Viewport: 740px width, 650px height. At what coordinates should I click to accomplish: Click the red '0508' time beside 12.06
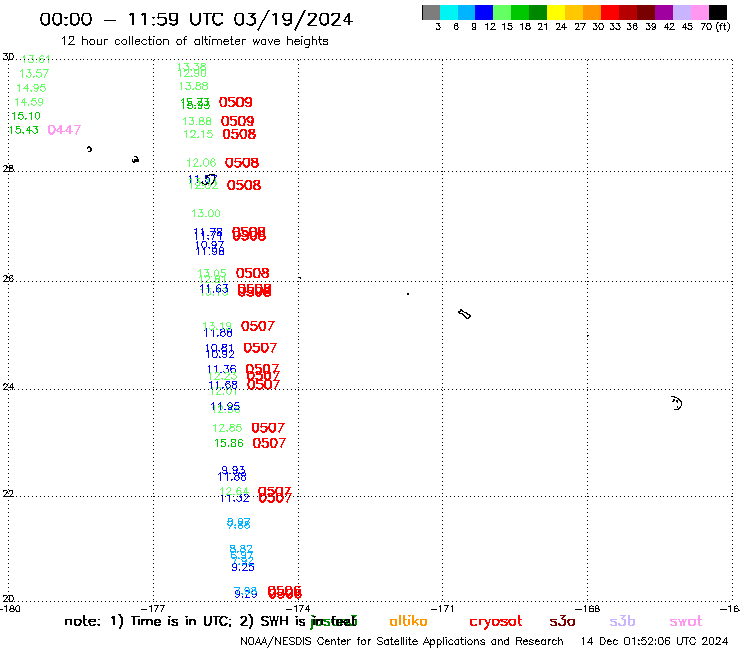pyautogui.click(x=242, y=163)
